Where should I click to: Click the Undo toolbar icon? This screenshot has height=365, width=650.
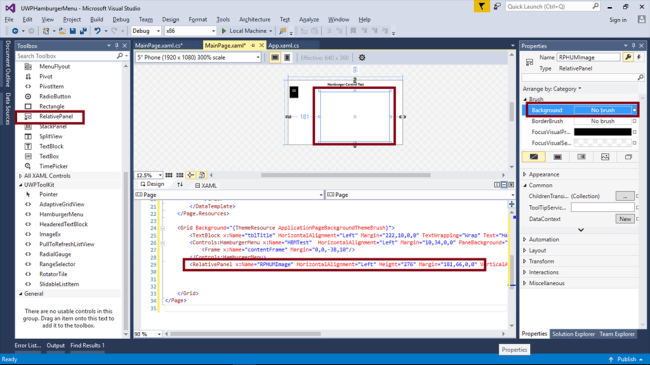click(97, 31)
